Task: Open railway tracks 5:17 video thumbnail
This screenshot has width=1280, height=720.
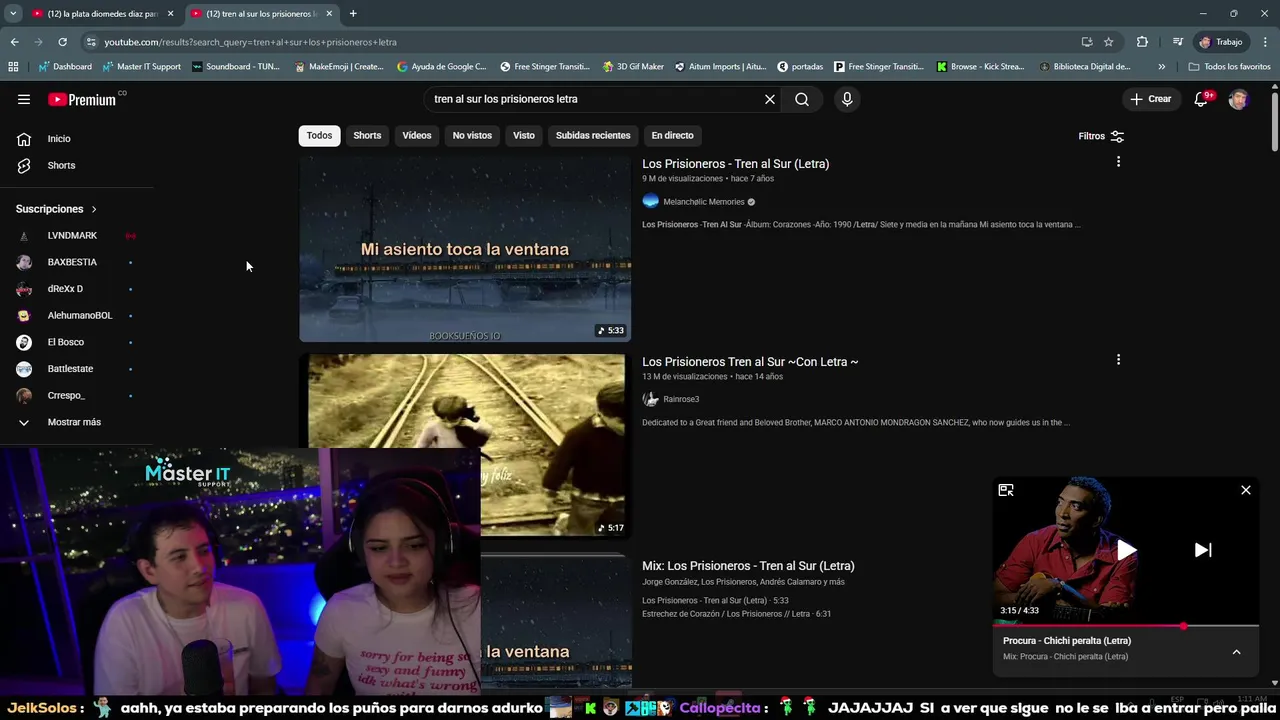Action: (x=467, y=445)
